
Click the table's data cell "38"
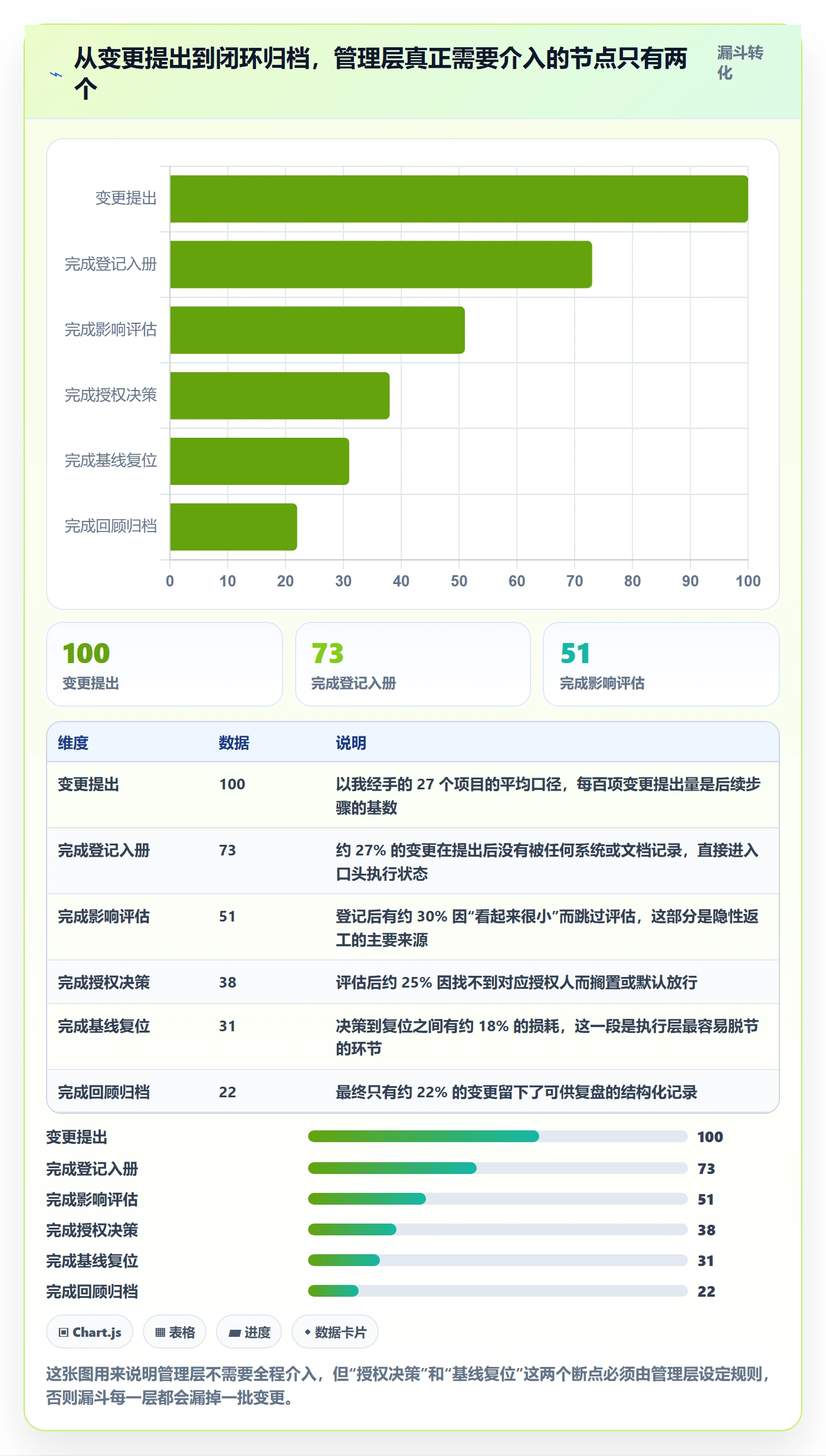click(x=228, y=982)
